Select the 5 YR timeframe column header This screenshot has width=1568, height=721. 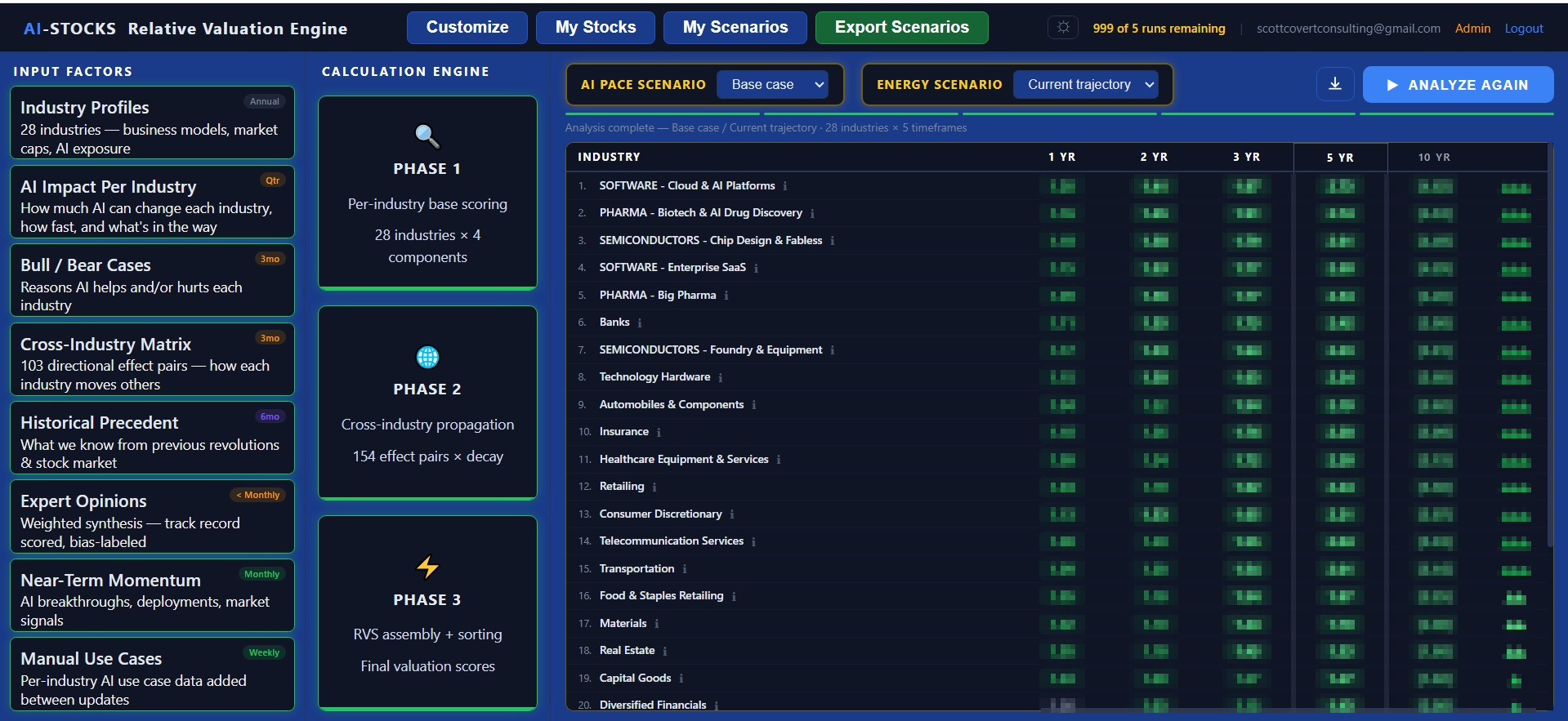tap(1340, 158)
